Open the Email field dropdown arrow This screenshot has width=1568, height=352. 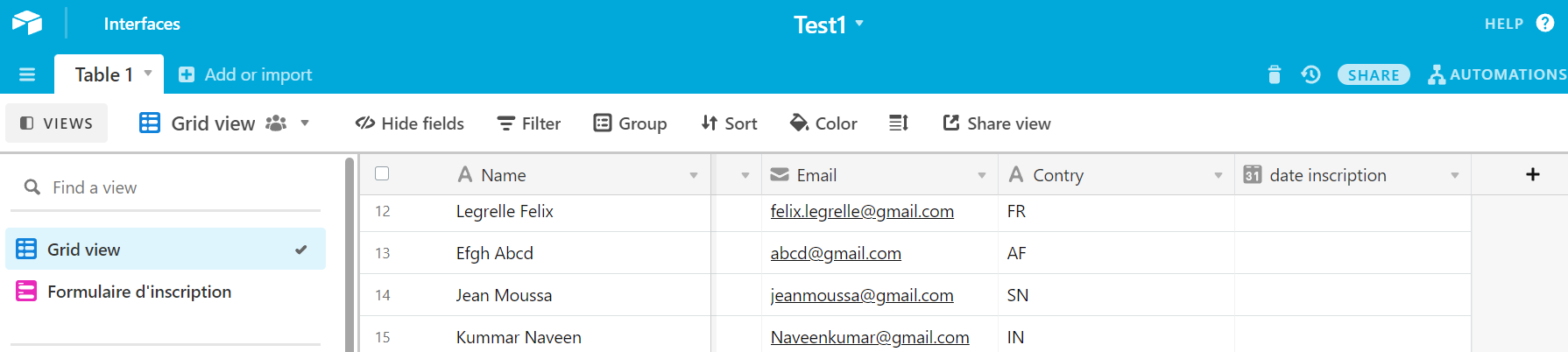(982, 176)
